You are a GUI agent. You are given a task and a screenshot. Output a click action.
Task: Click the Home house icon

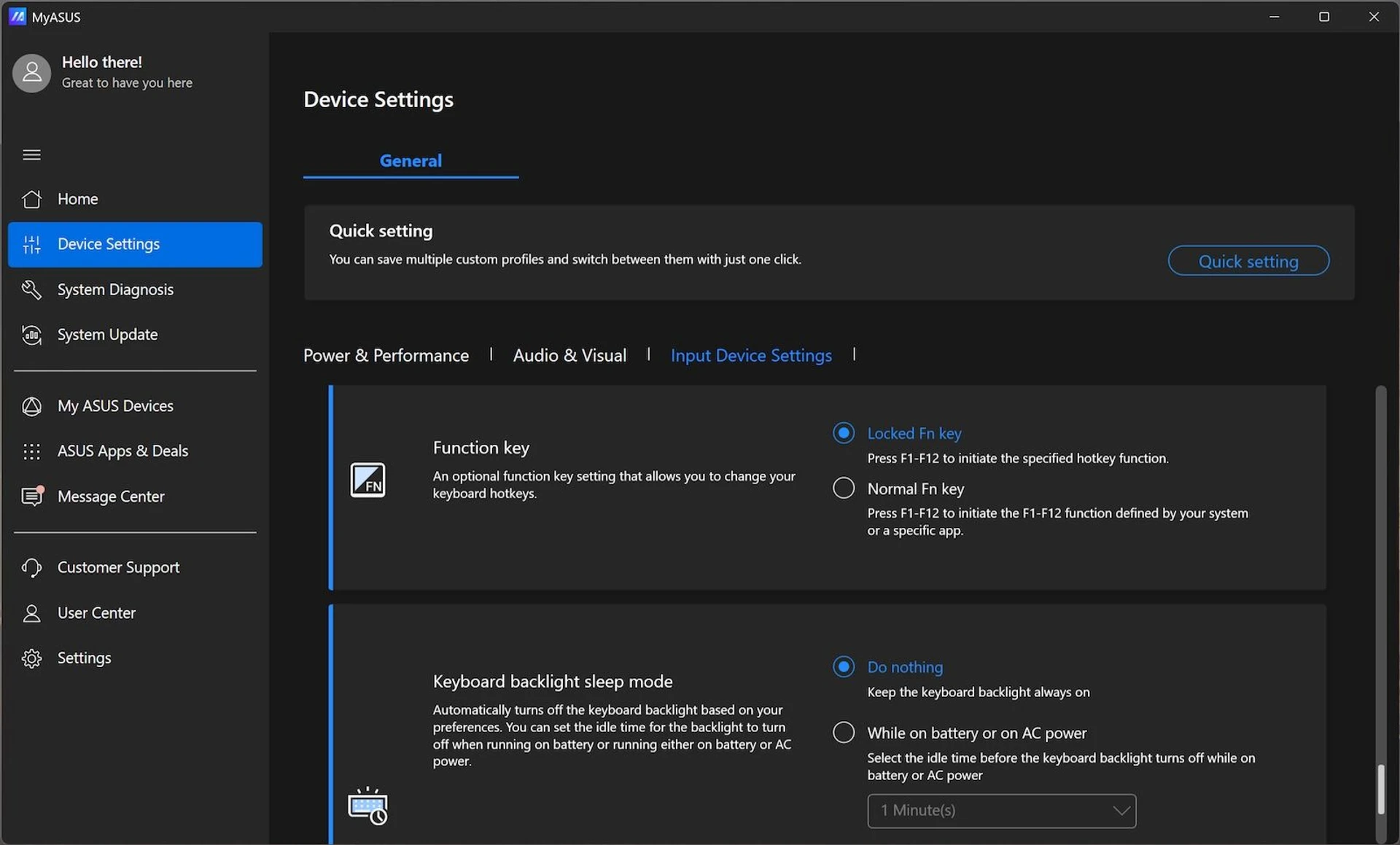[31, 199]
